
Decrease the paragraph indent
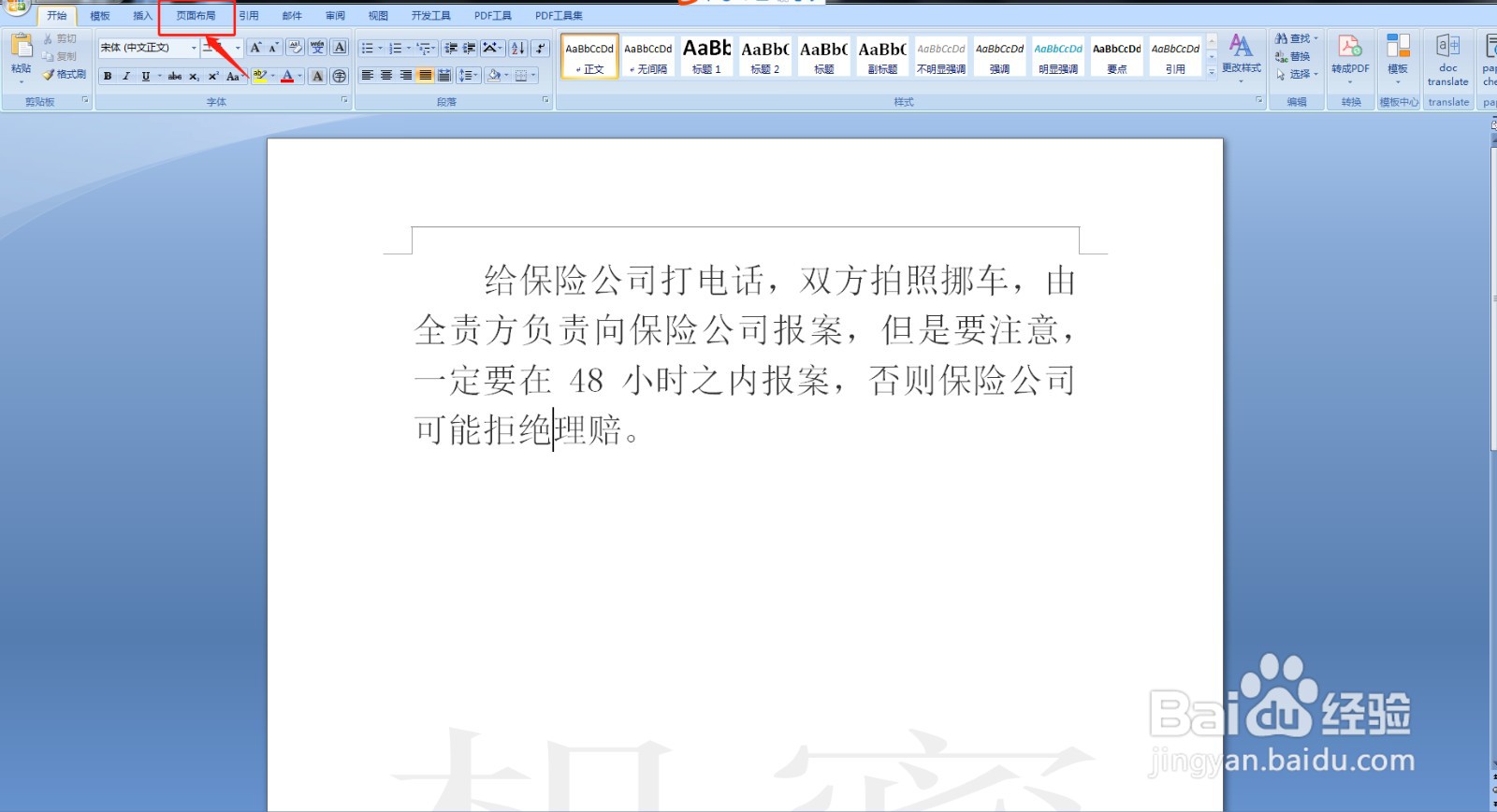tap(451, 48)
